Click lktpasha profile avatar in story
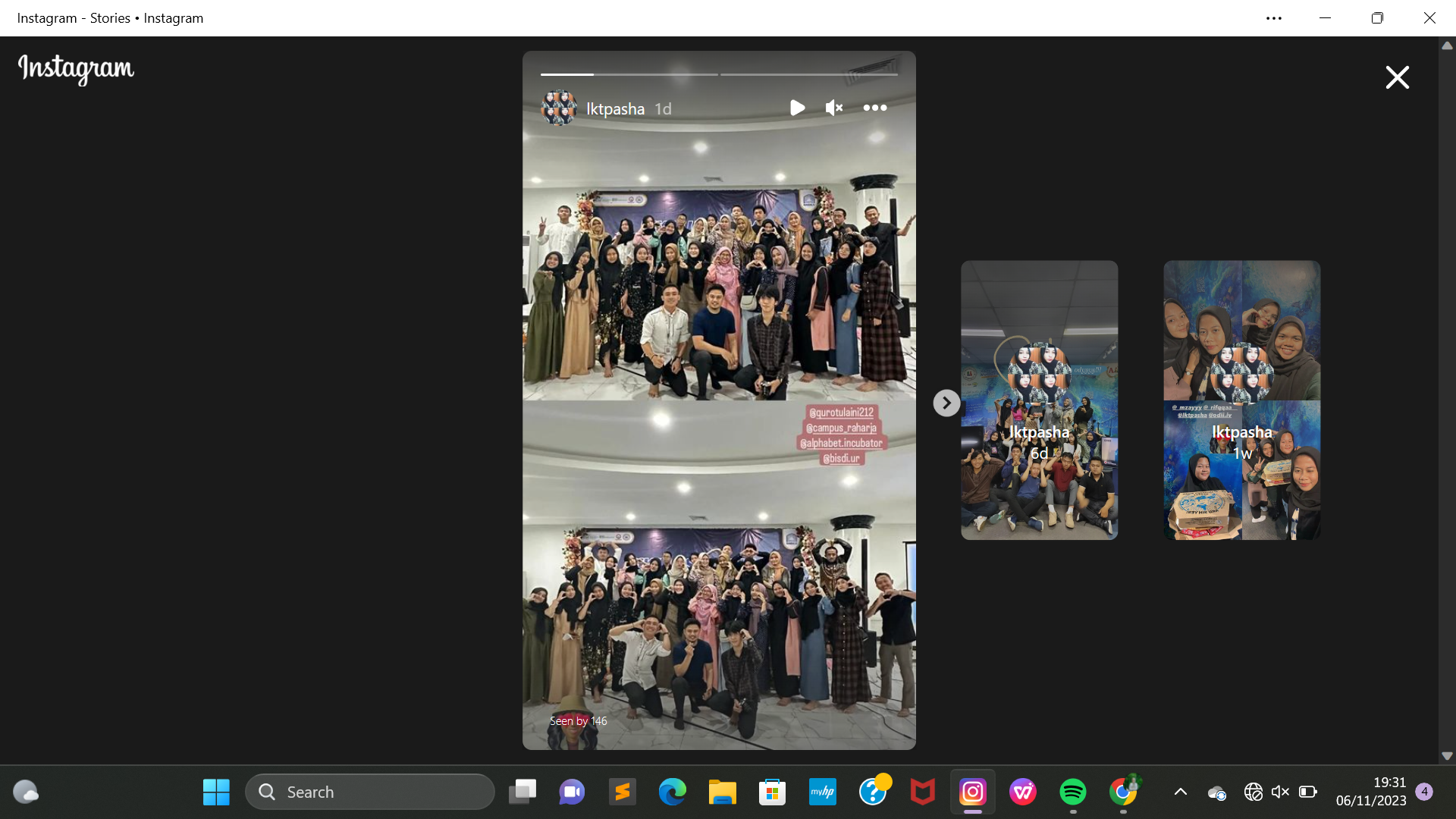This screenshot has height=819, width=1456. click(559, 108)
